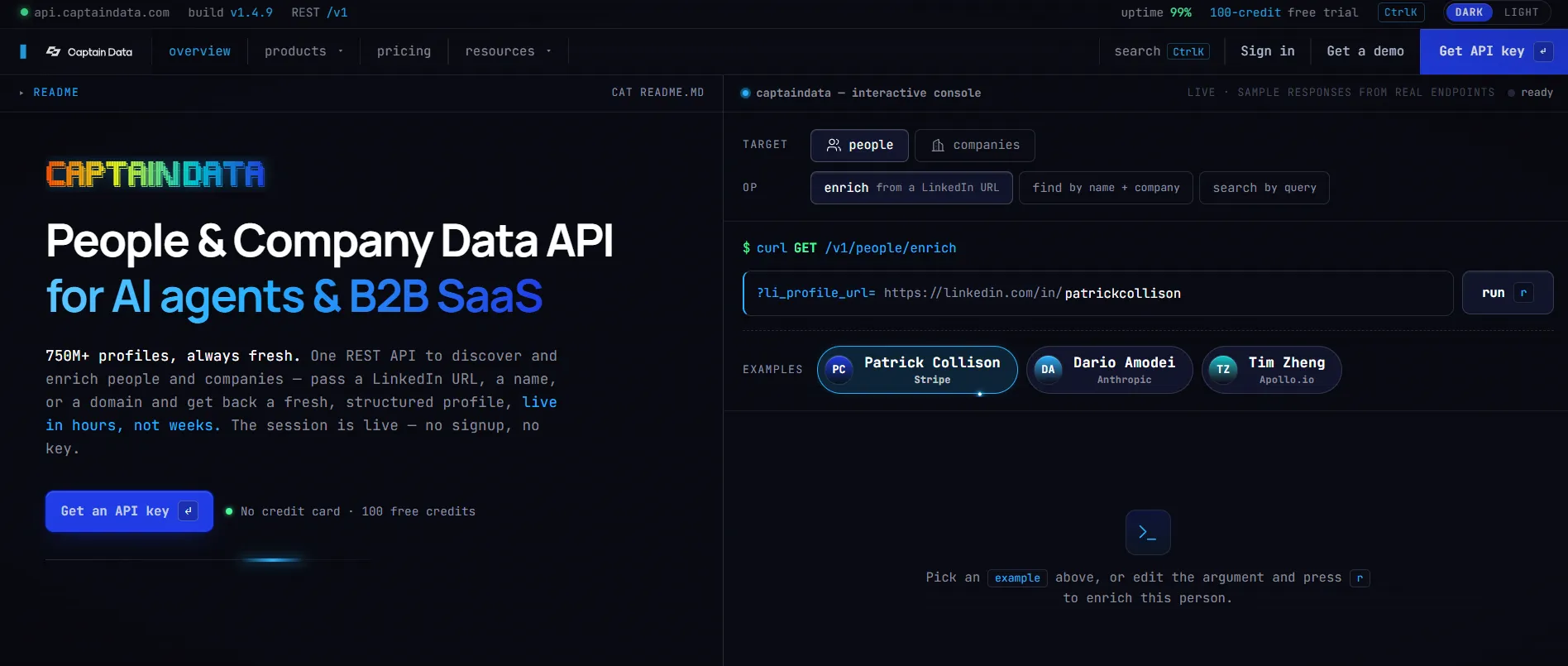
Task: Click Sign in link
Action: 1267,51
